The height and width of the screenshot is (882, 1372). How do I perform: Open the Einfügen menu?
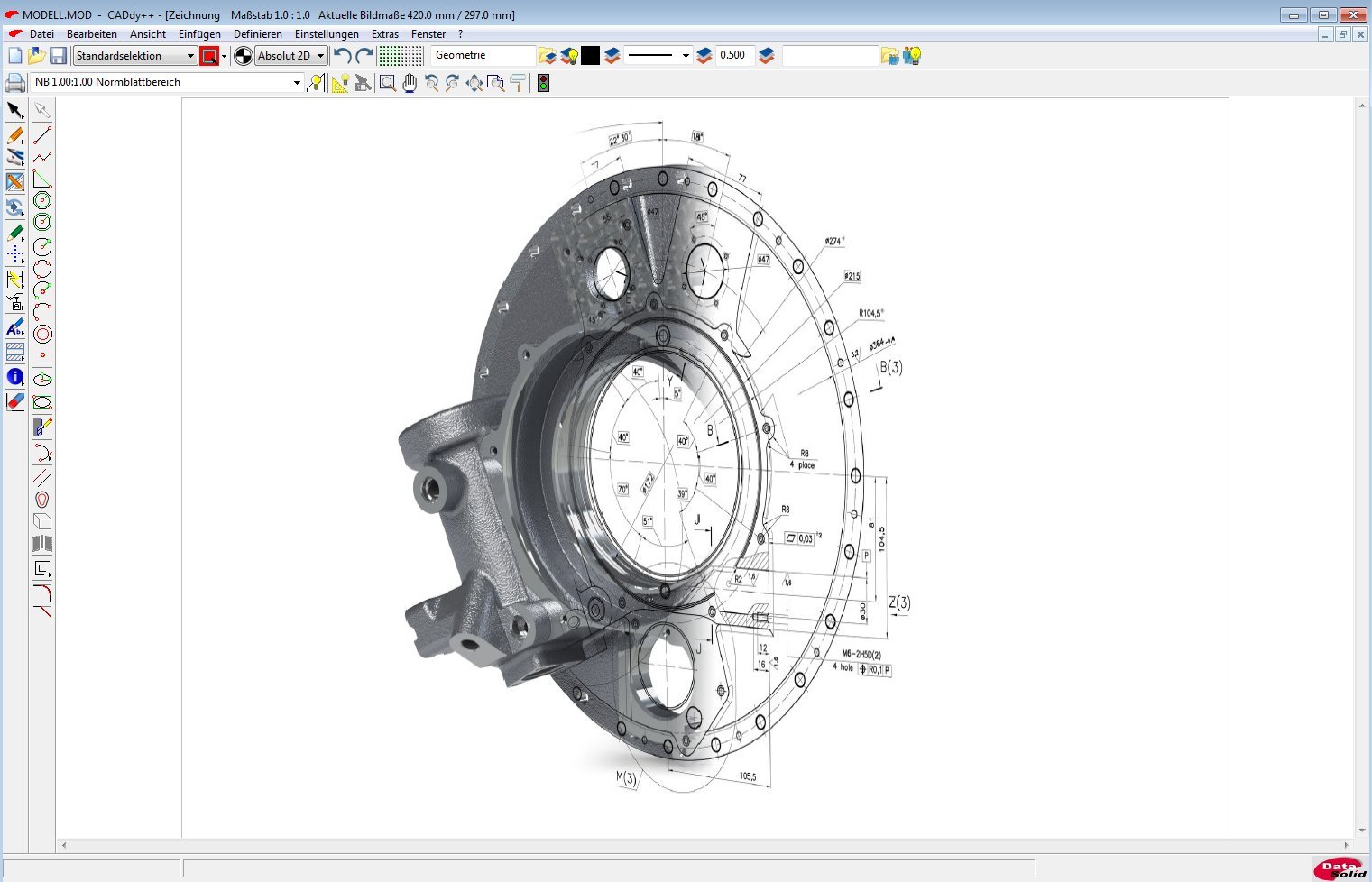[199, 34]
